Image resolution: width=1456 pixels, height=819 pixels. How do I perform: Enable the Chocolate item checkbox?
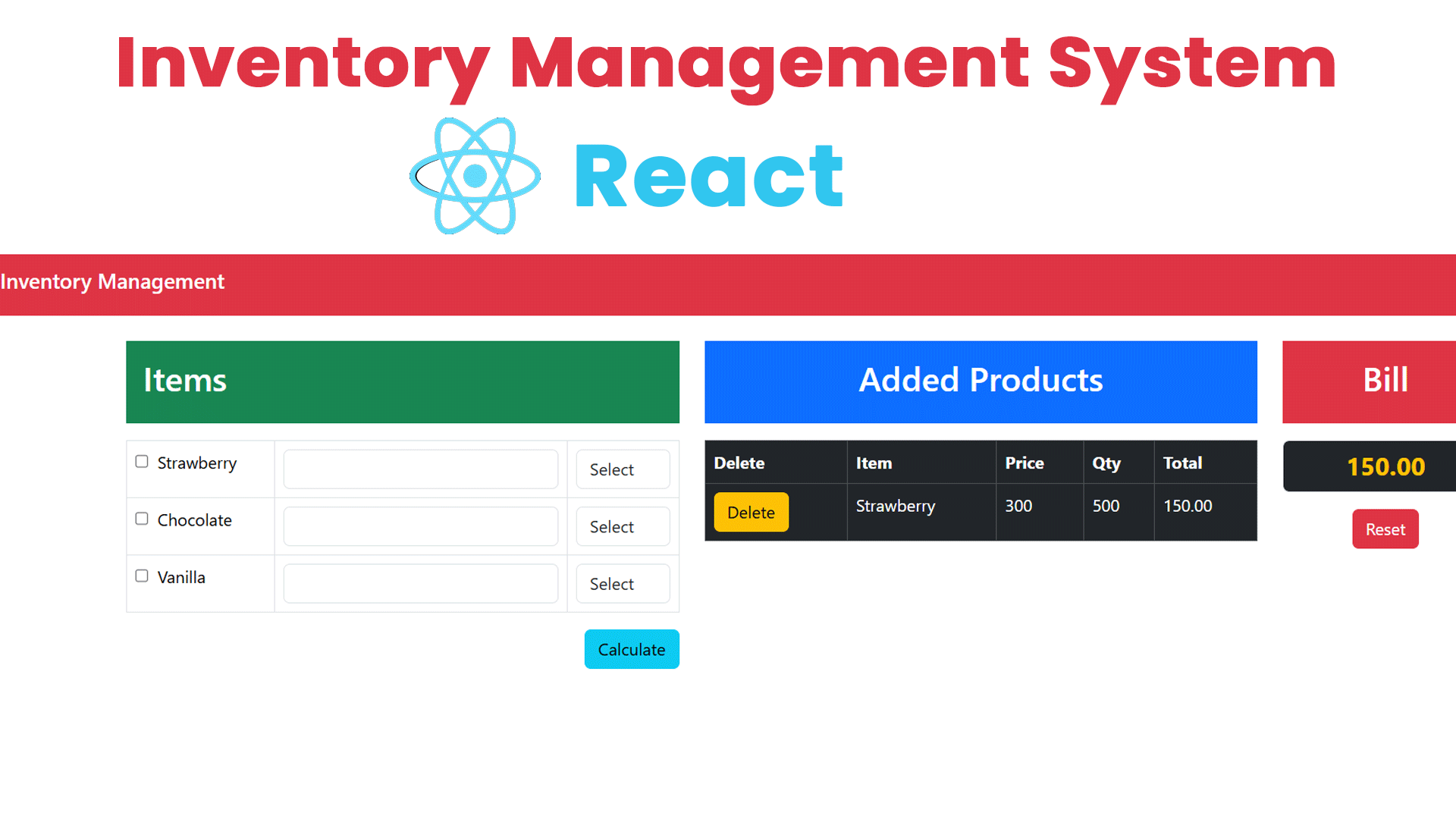point(141,518)
